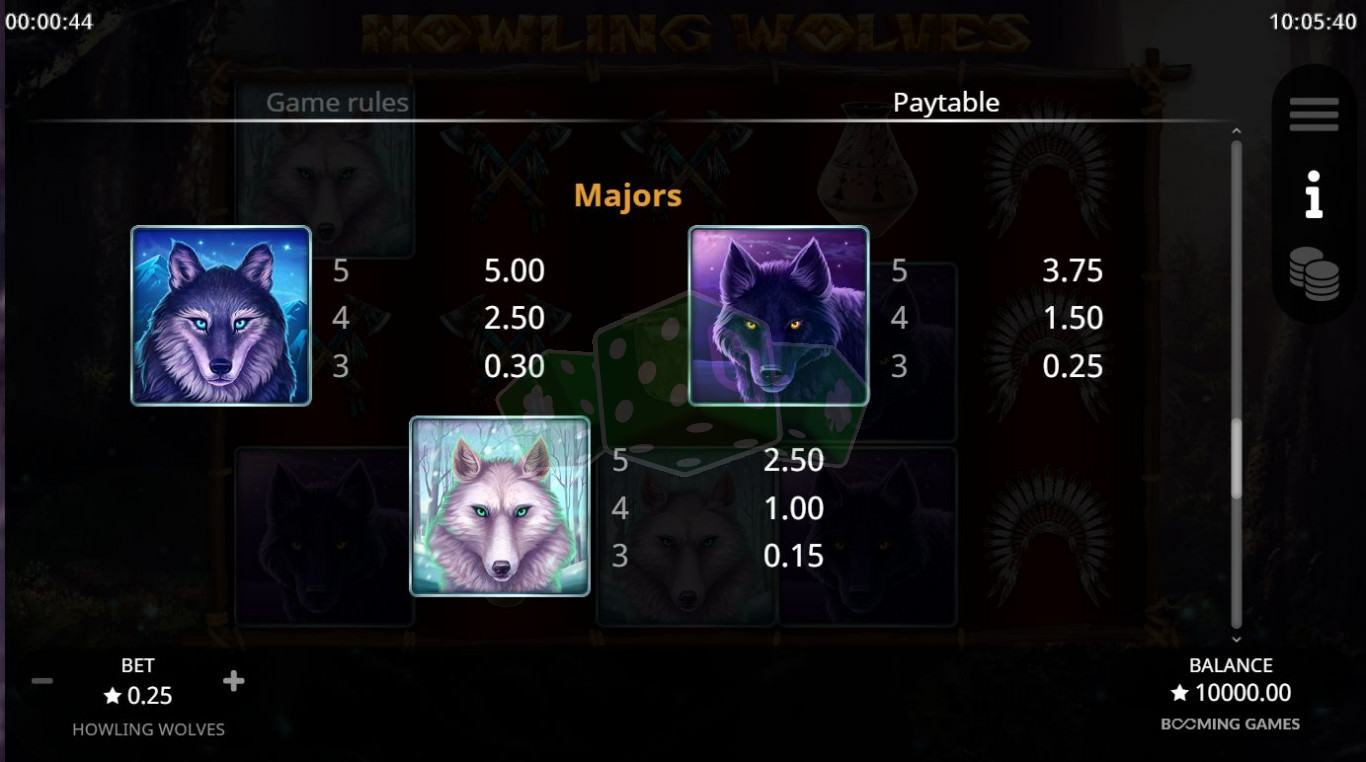Click the paytable scrollbar thumb

pos(1236,458)
